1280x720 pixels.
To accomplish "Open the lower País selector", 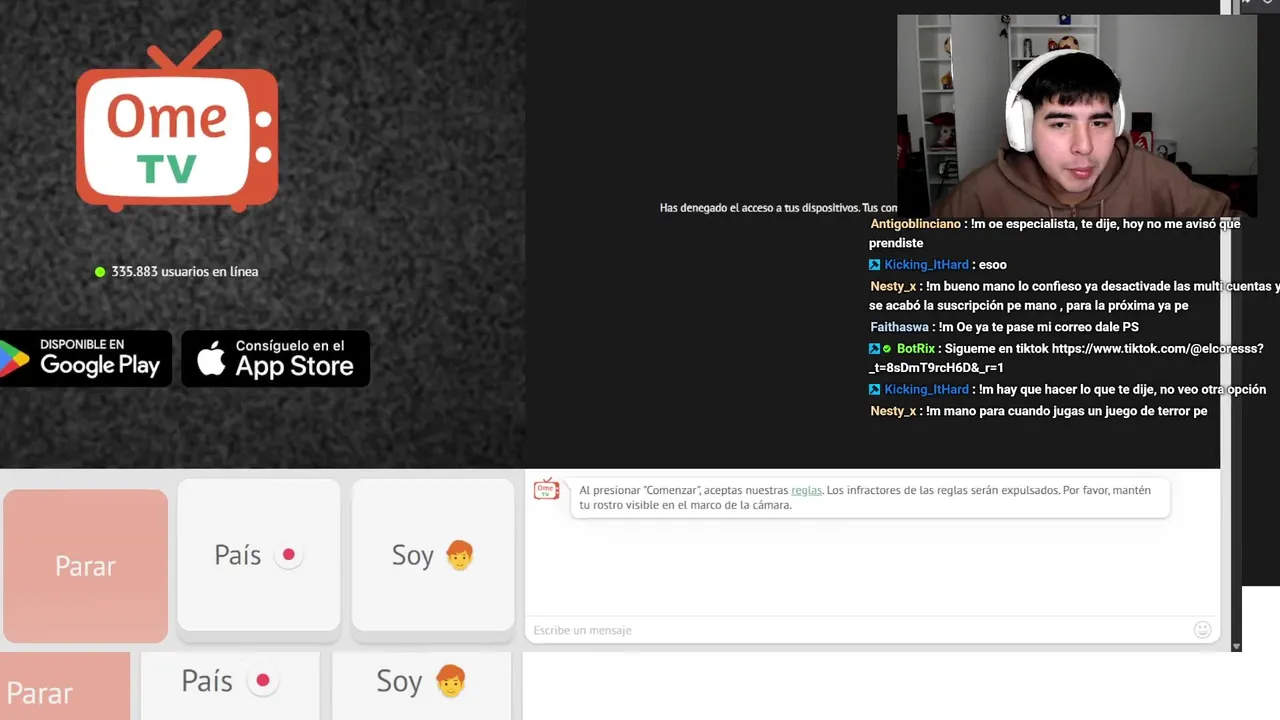I will point(230,686).
